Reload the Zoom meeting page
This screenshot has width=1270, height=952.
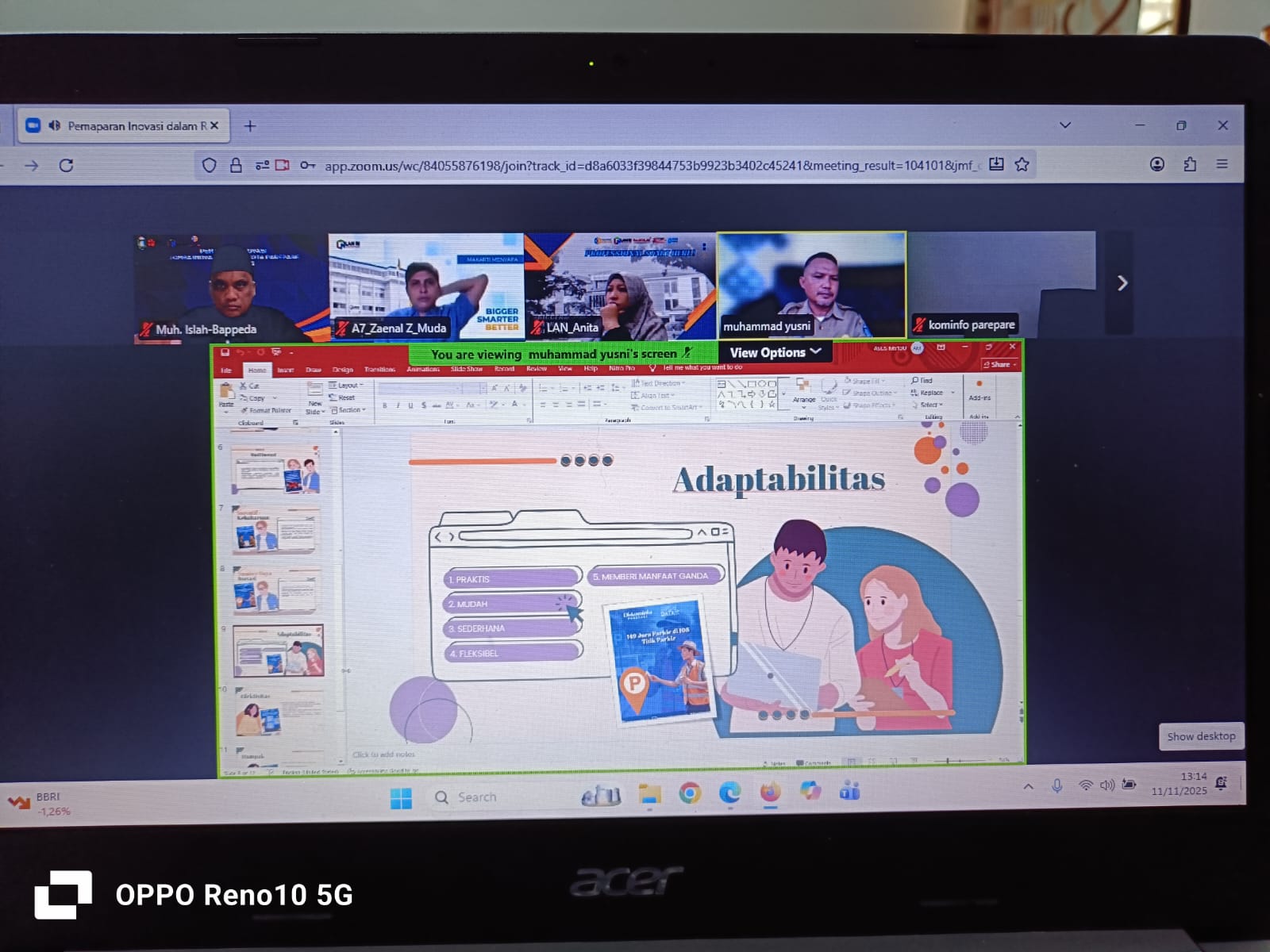click(x=67, y=165)
